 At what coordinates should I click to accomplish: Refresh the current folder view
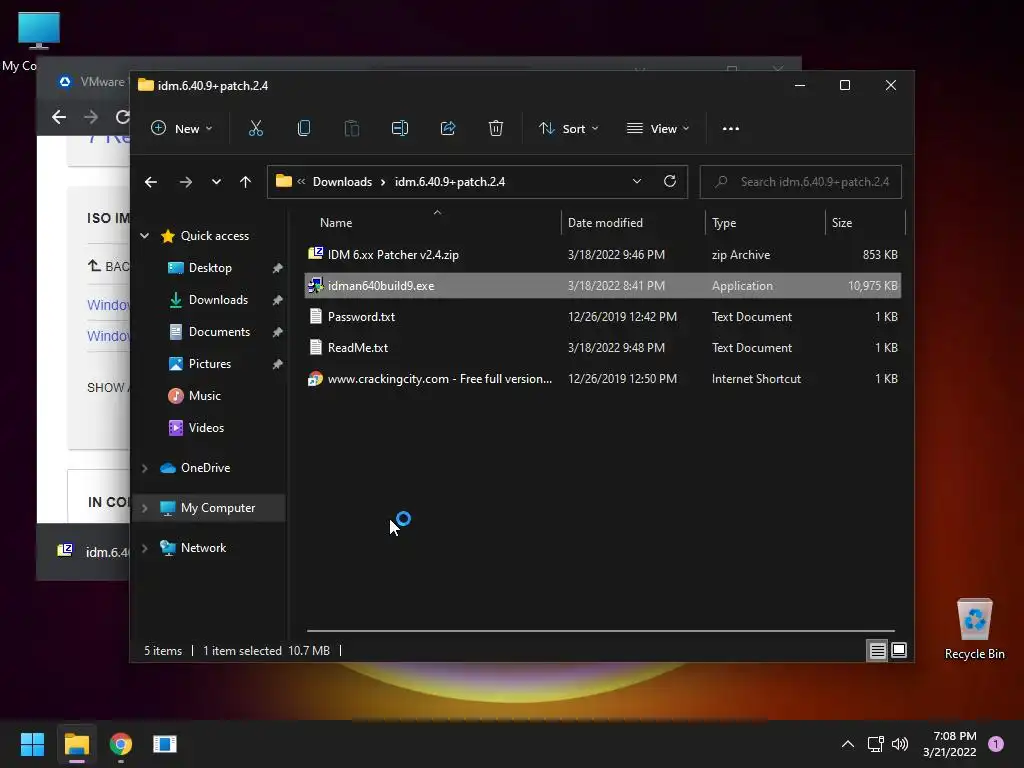click(x=669, y=182)
